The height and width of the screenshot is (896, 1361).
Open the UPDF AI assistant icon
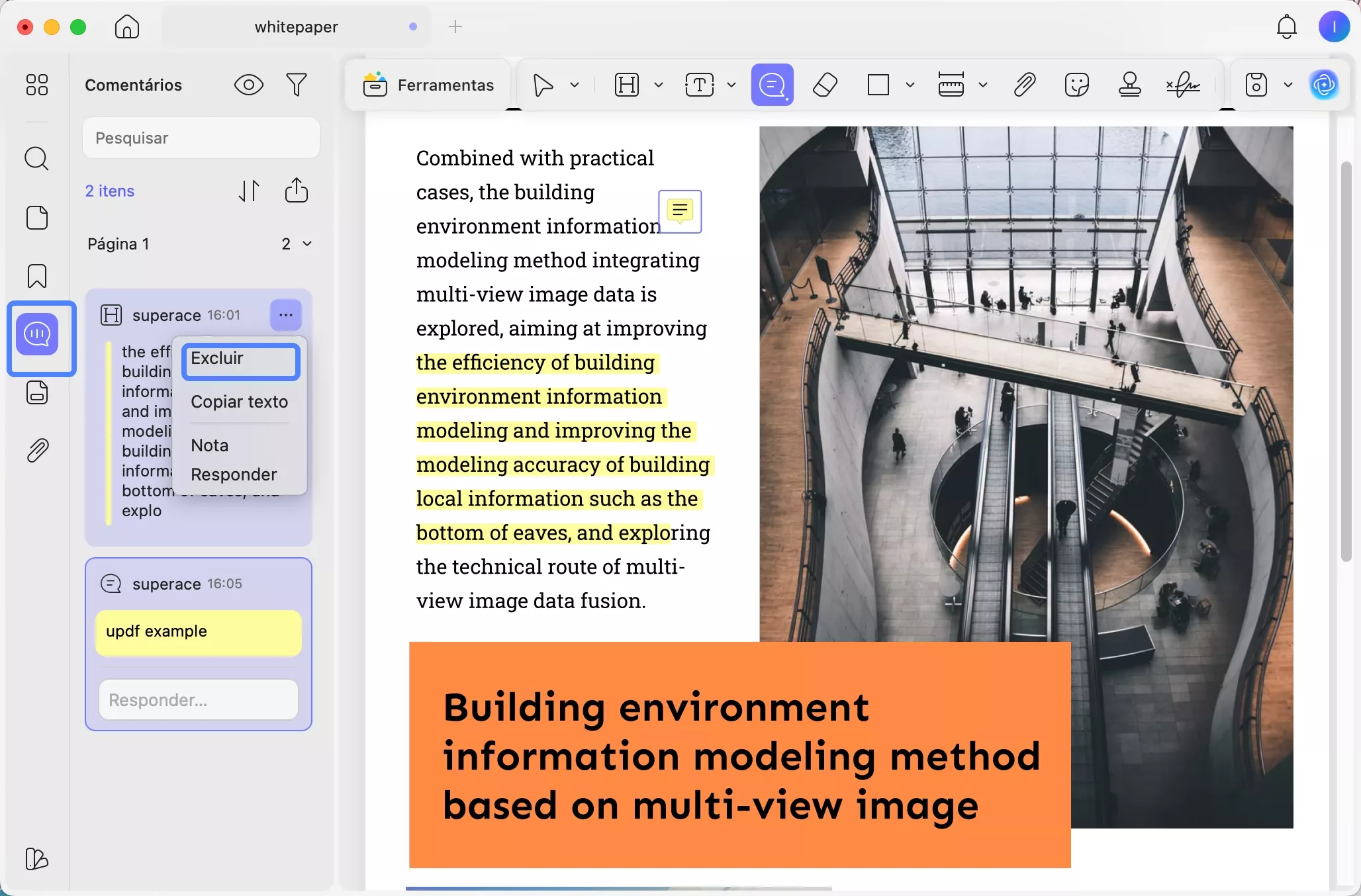[1324, 85]
